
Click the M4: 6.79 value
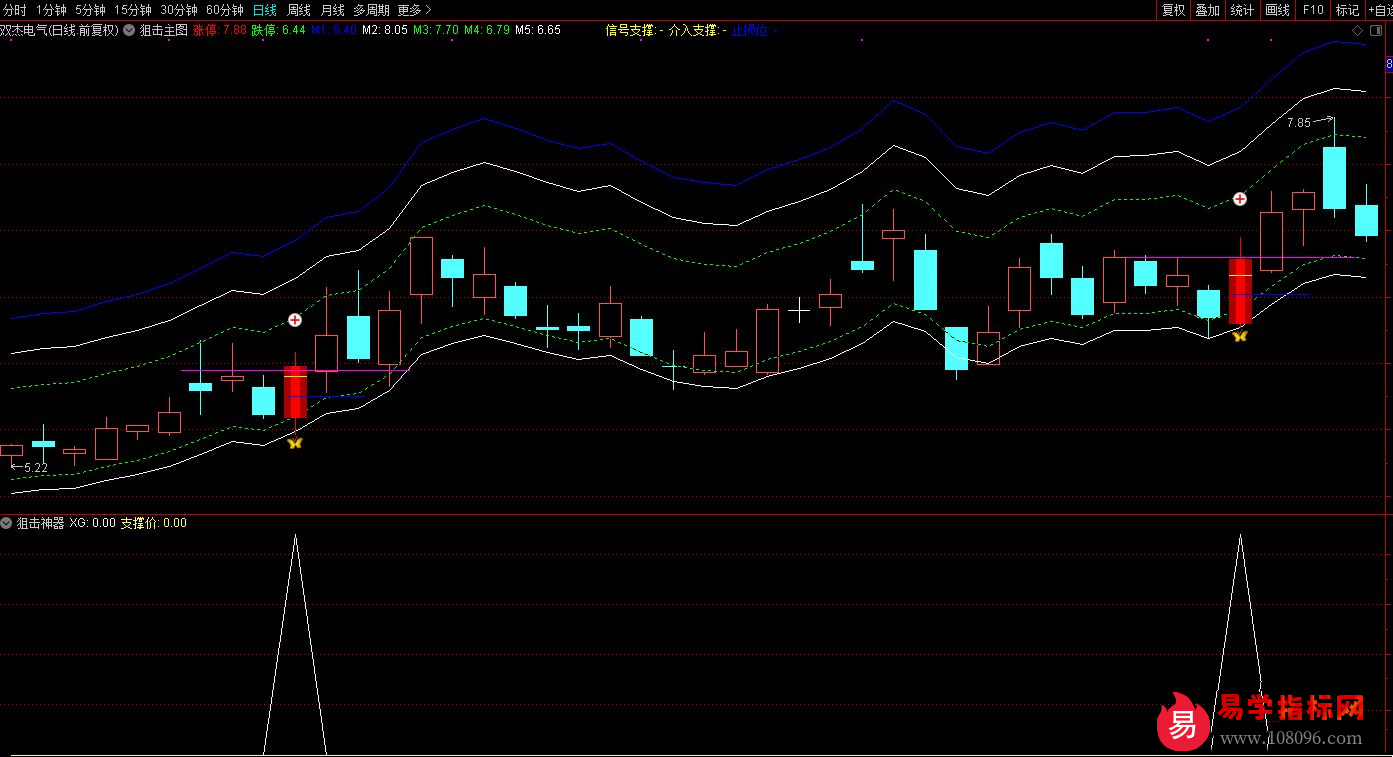point(486,30)
